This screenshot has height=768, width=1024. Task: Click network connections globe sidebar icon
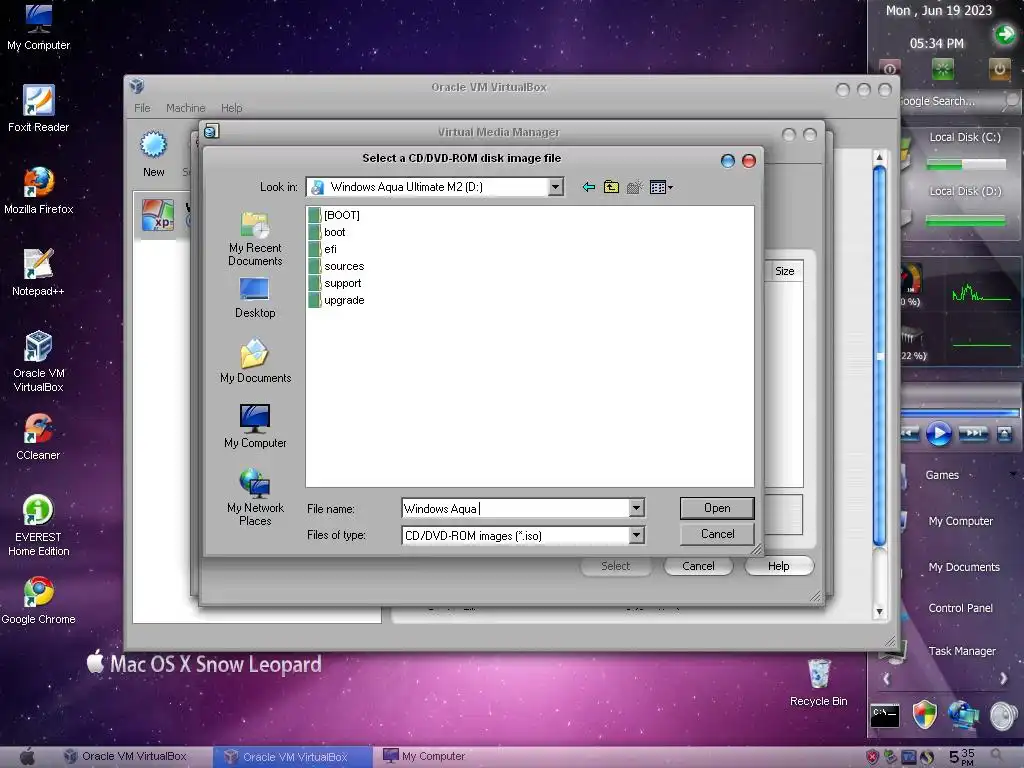click(x=964, y=715)
